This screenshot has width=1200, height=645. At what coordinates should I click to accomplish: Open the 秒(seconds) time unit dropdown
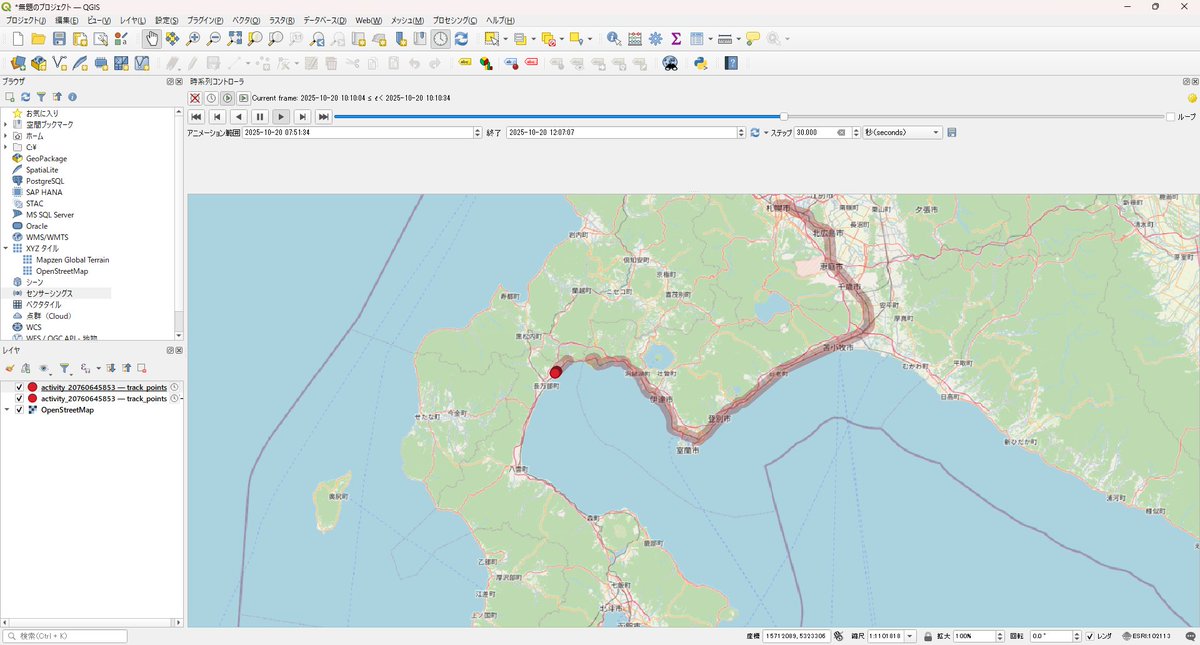pyautogui.click(x=902, y=132)
